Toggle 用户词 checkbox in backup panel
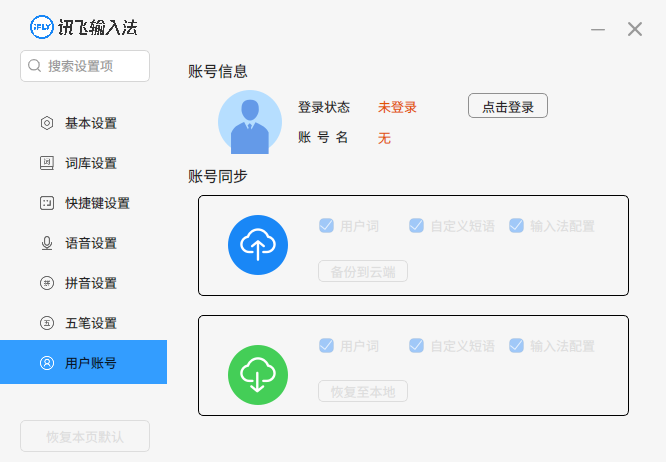 (326, 225)
